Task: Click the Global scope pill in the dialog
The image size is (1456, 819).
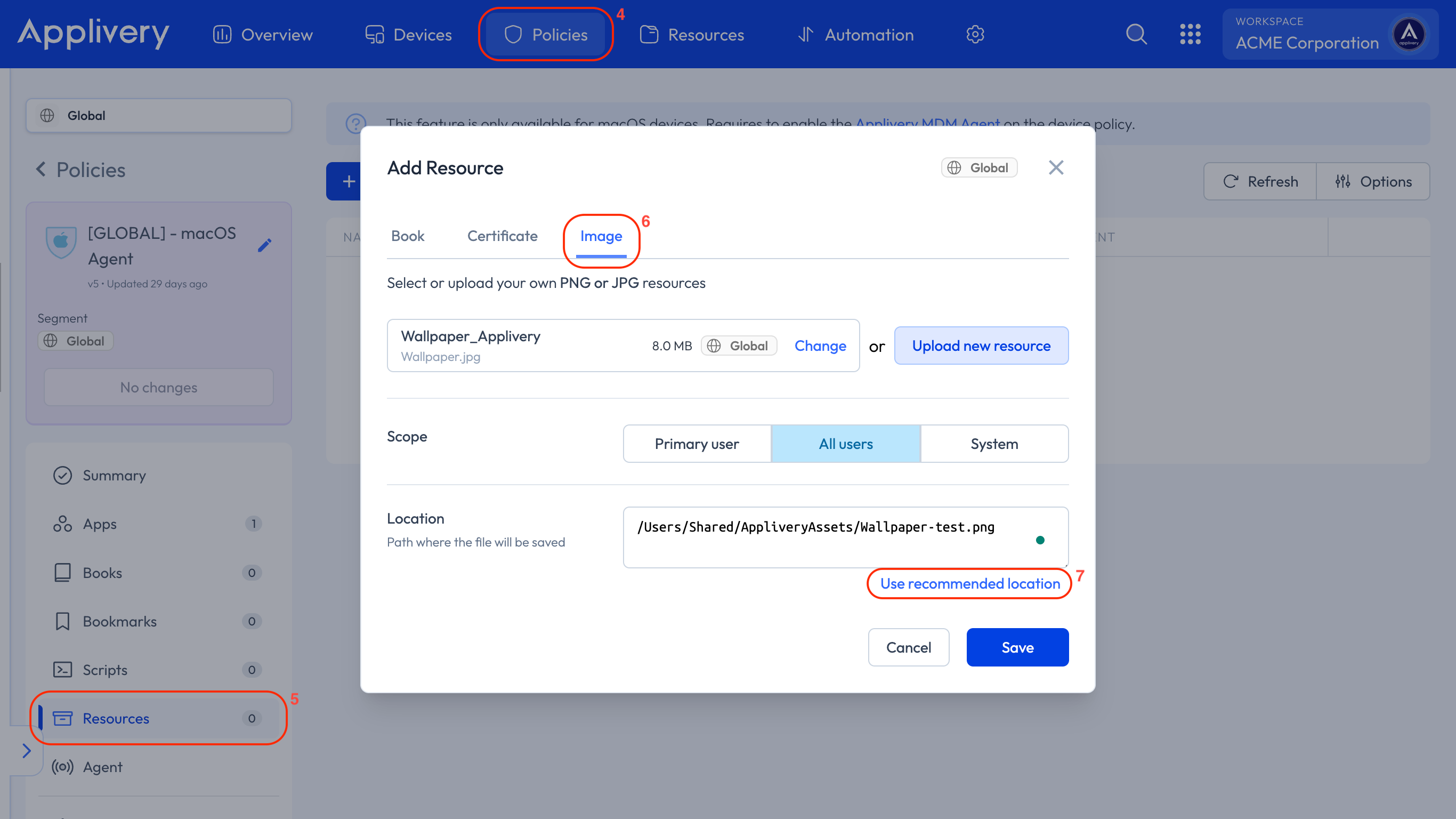Action: [978, 167]
